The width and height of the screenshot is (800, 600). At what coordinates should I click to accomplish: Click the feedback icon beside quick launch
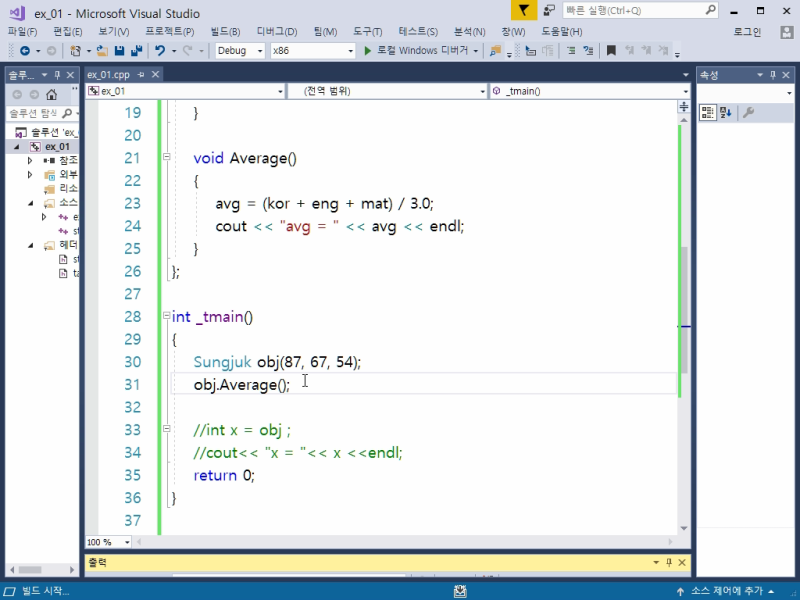click(x=549, y=10)
